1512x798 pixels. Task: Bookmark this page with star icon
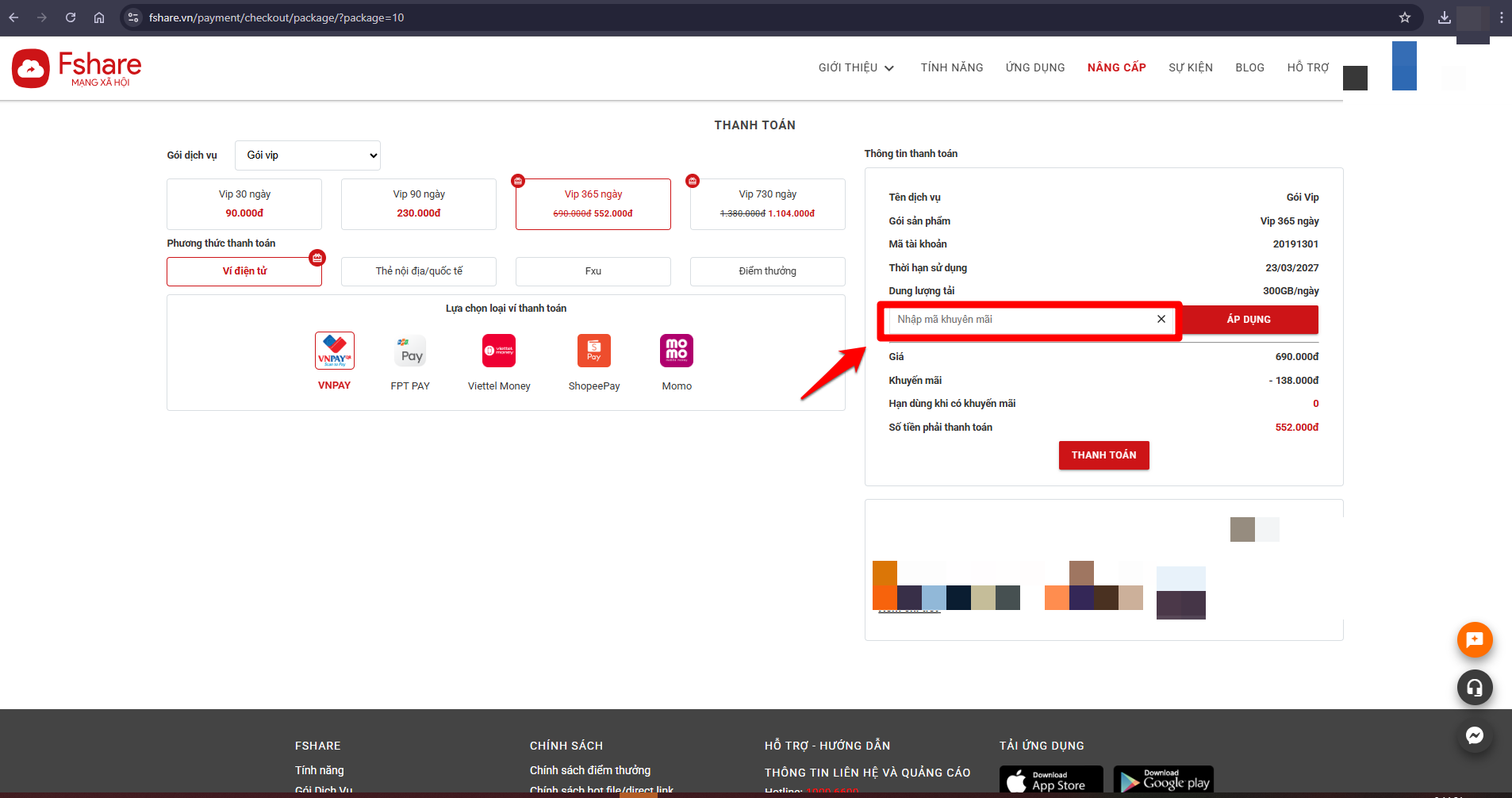click(x=1405, y=17)
